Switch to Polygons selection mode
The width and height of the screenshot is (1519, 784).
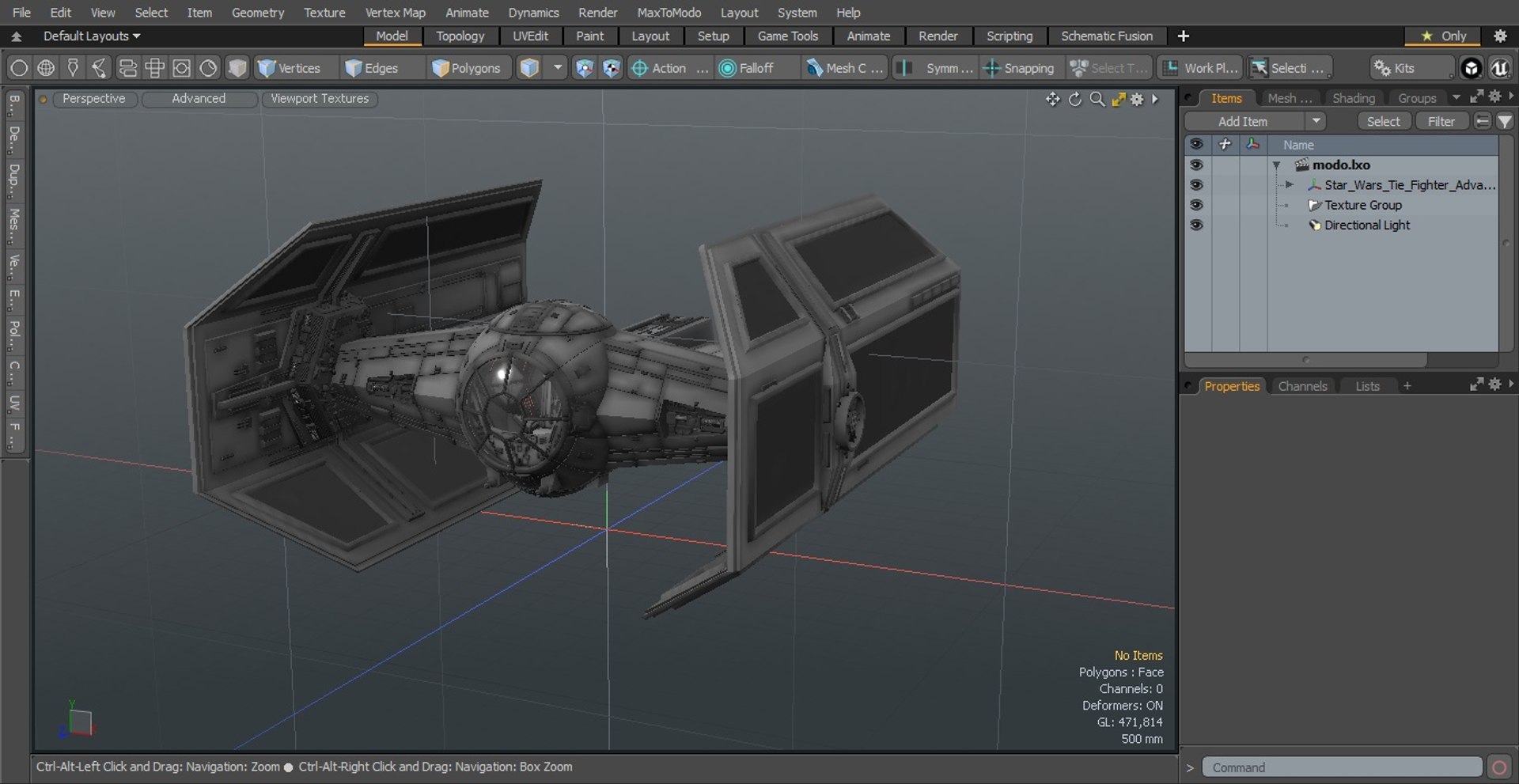(468, 68)
